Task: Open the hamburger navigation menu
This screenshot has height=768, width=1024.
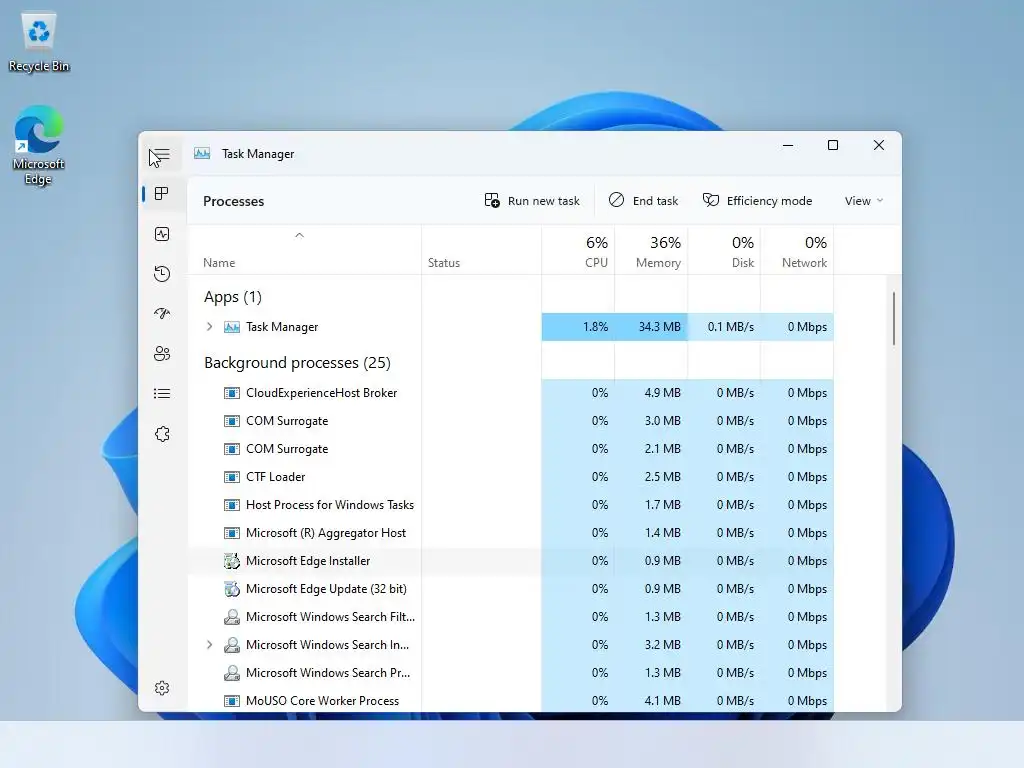Action: [x=160, y=155]
